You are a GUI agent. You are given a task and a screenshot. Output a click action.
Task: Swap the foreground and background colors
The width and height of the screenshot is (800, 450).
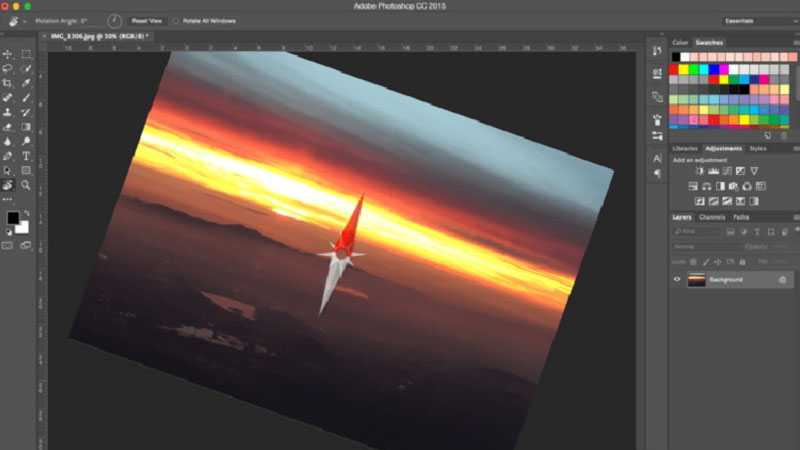[26, 211]
